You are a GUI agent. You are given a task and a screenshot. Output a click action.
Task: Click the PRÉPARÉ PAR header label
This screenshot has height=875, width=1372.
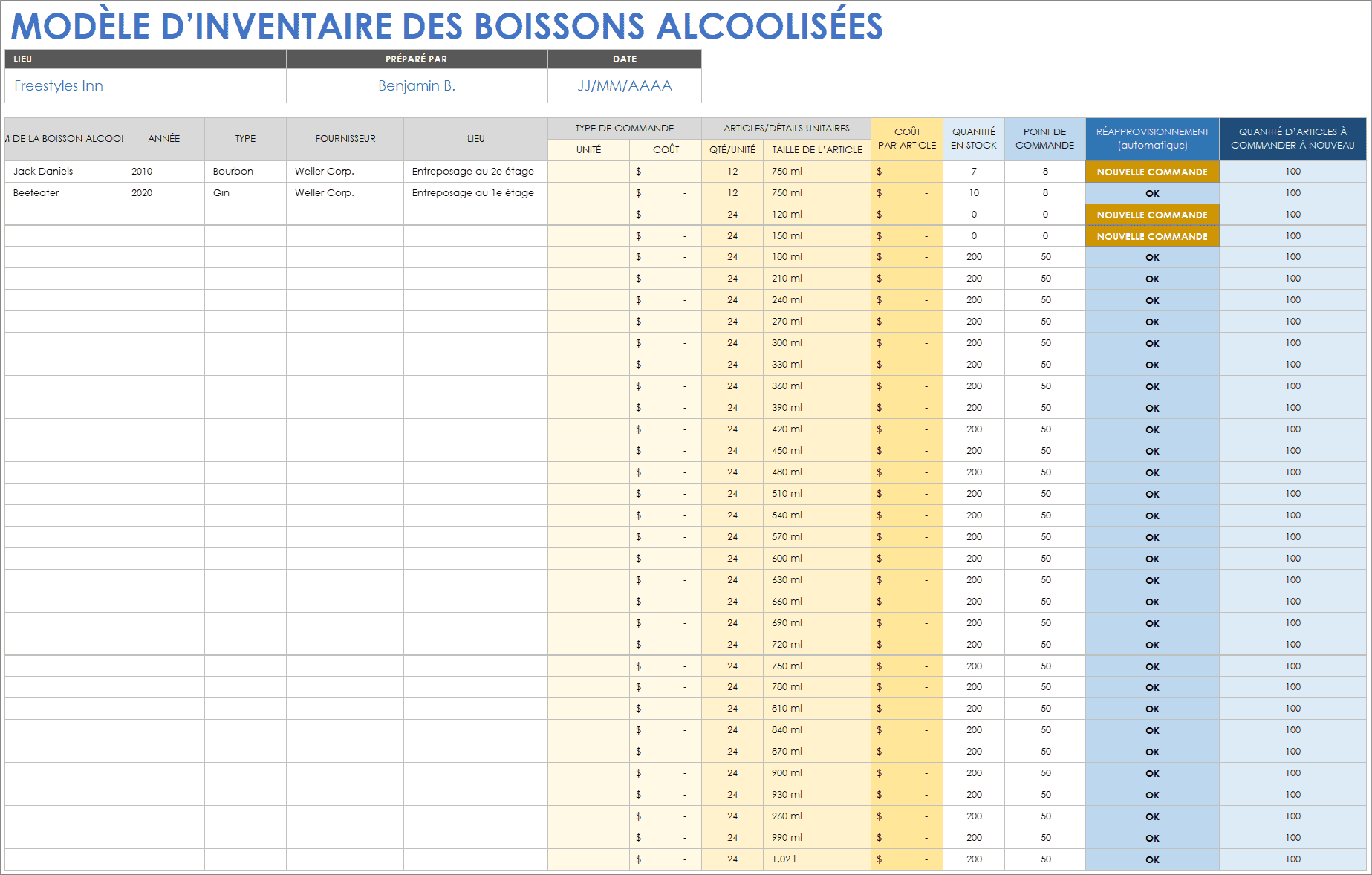pos(417,59)
